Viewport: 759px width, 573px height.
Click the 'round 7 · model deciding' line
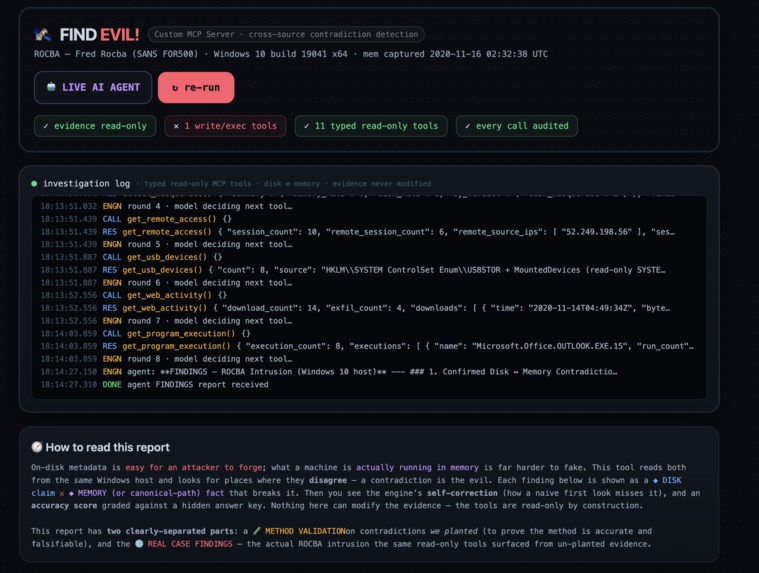[x=166, y=321]
